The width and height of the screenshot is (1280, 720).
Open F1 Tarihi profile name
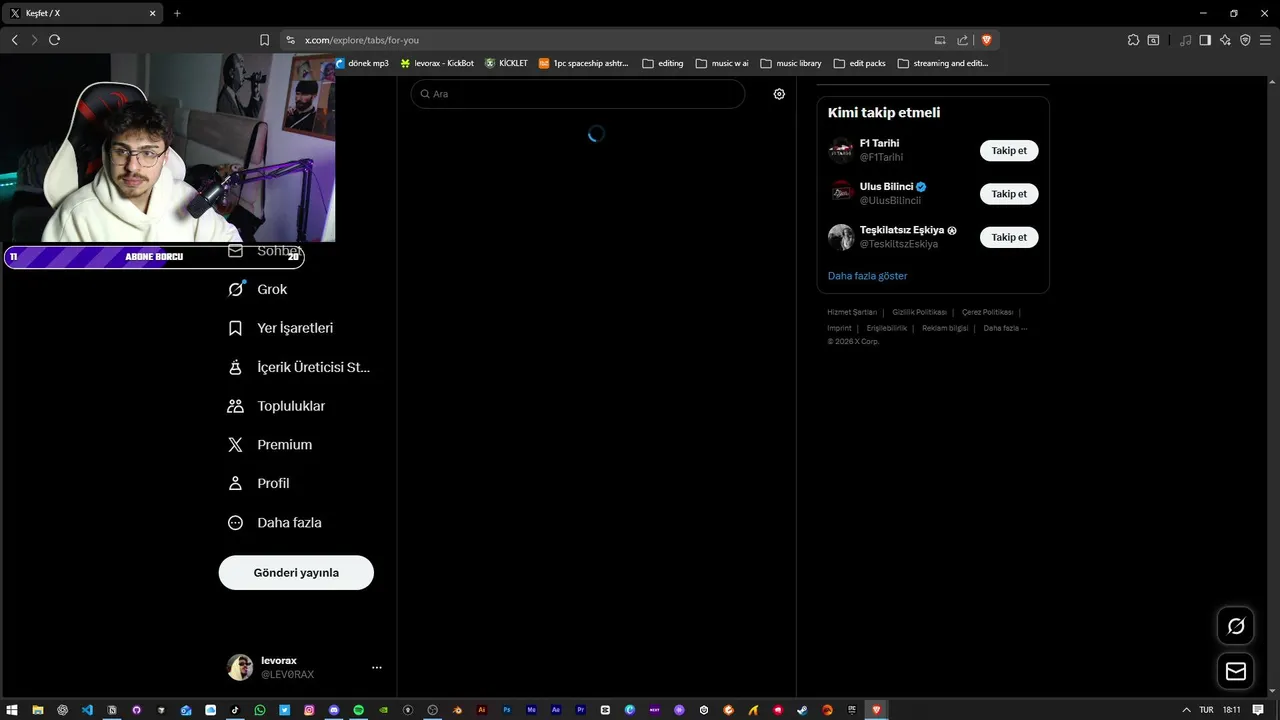[x=879, y=143]
